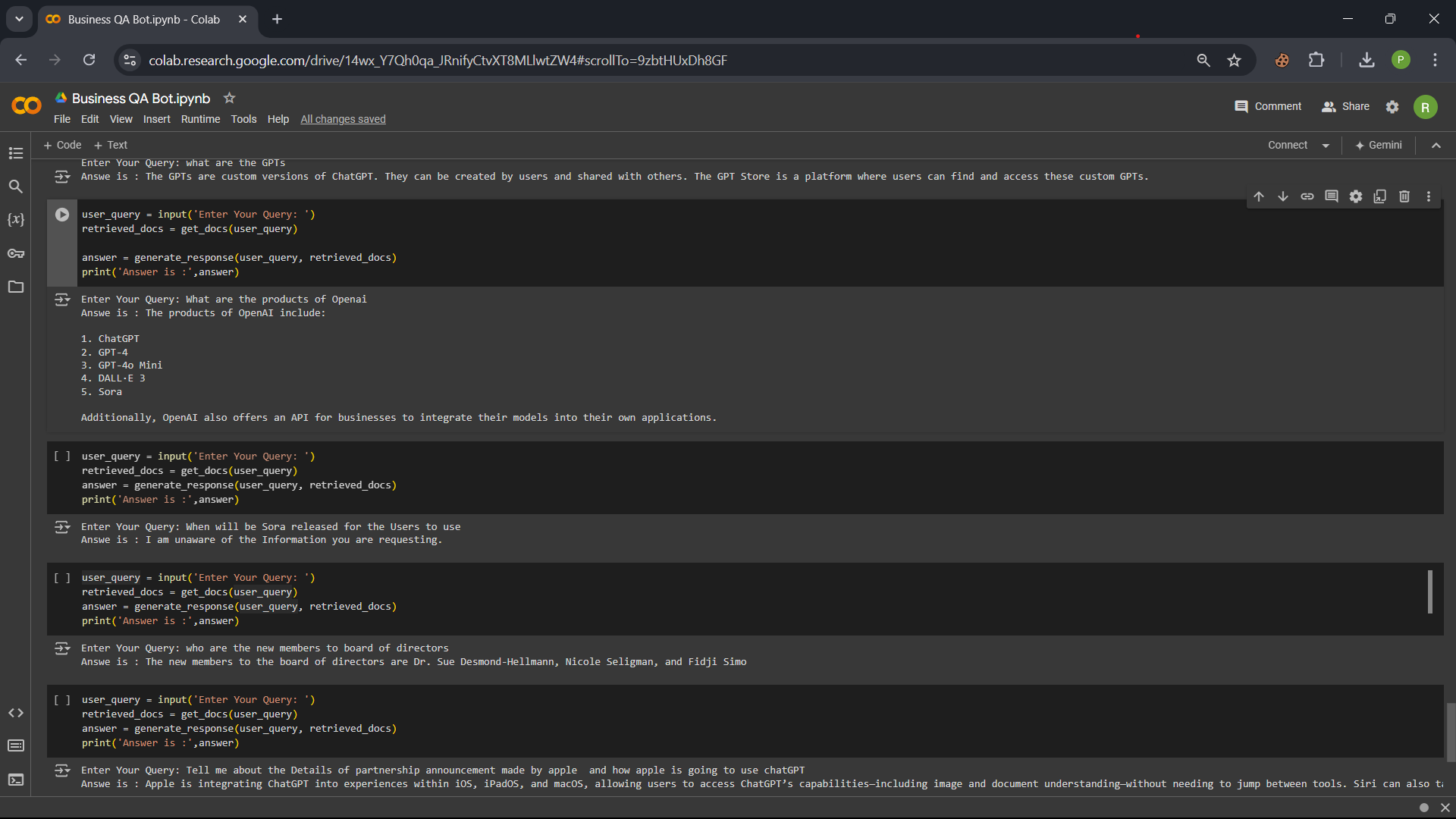
Task: Browse files with the folder icon
Action: 16,287
